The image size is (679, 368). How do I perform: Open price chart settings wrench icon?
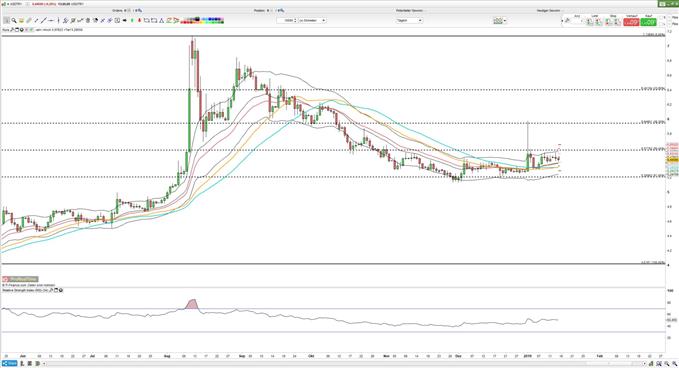pyautogui.click(x=12, y=30)
